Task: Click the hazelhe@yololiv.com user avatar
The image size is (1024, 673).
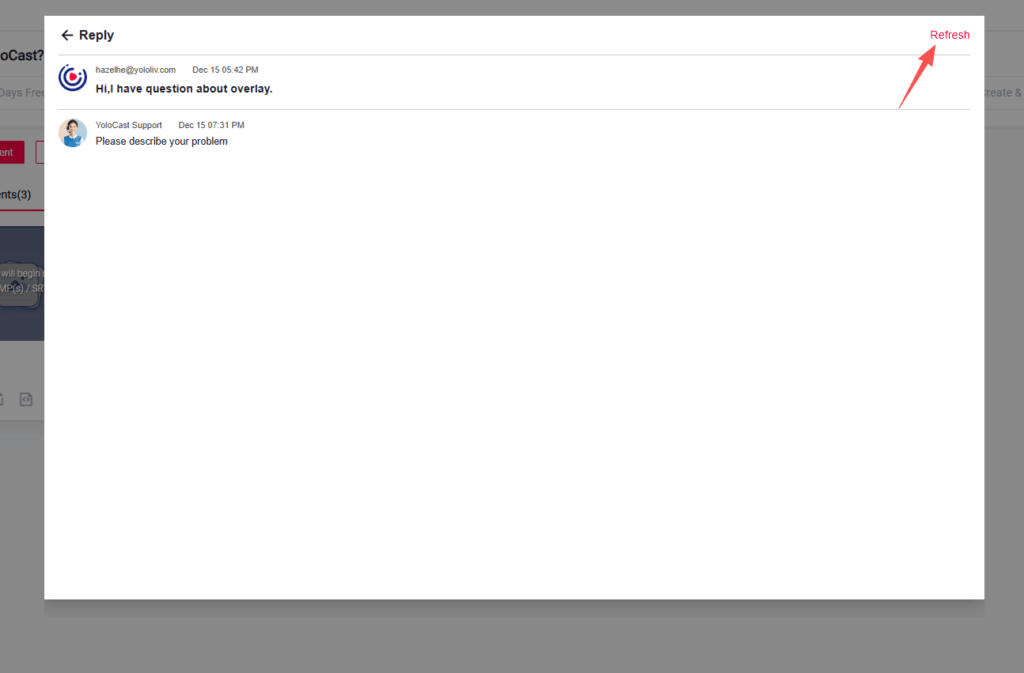Action: [x=73, y=78]
